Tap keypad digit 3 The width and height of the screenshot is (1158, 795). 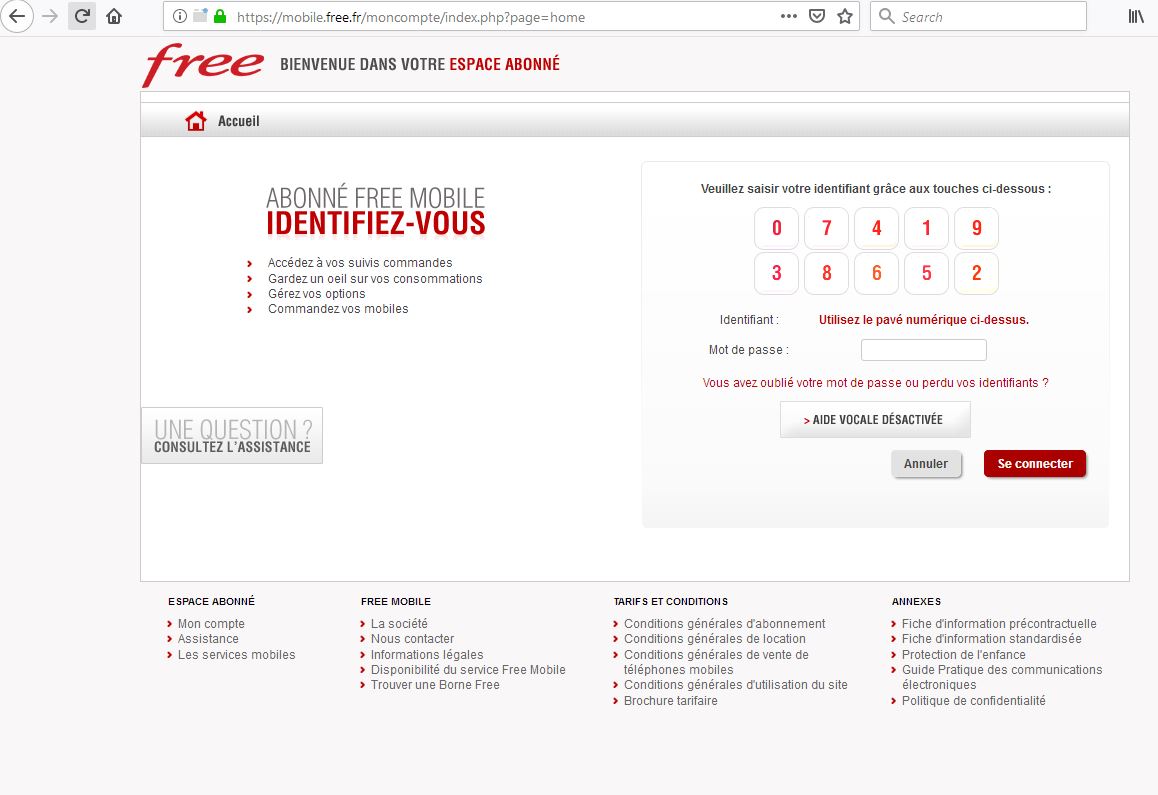coord(776,273)
